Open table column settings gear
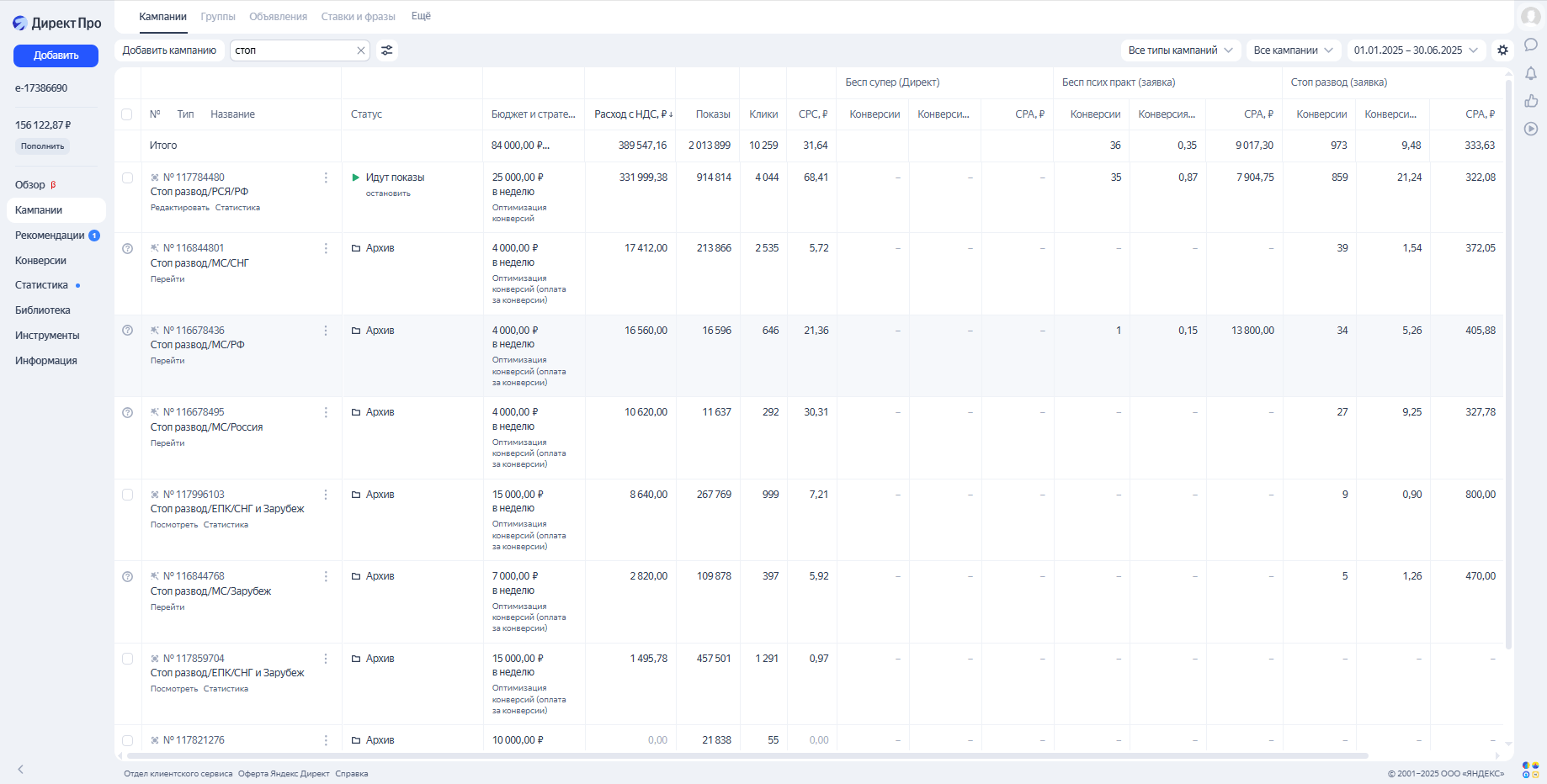The height and width of the screenshot is (784, 1547). pos(1502,50)
